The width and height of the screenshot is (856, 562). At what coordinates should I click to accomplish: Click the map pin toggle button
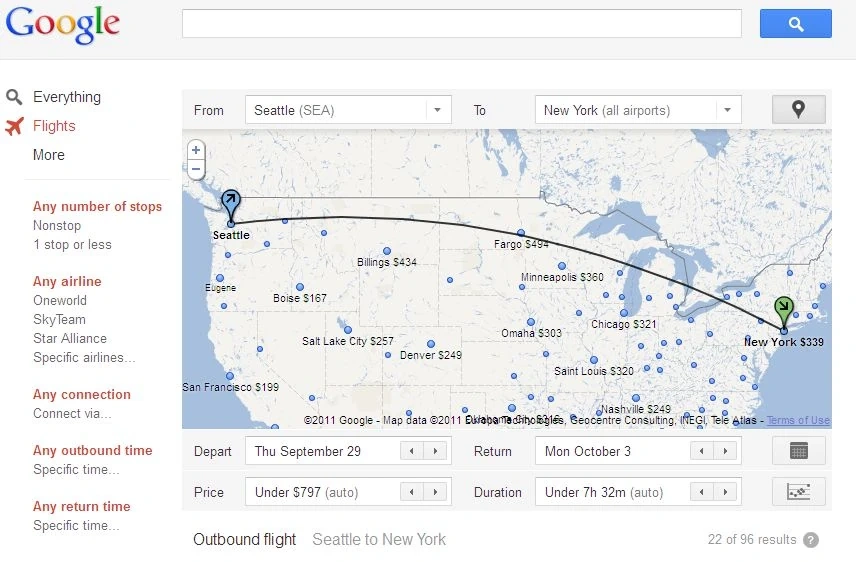click(798, 110)
